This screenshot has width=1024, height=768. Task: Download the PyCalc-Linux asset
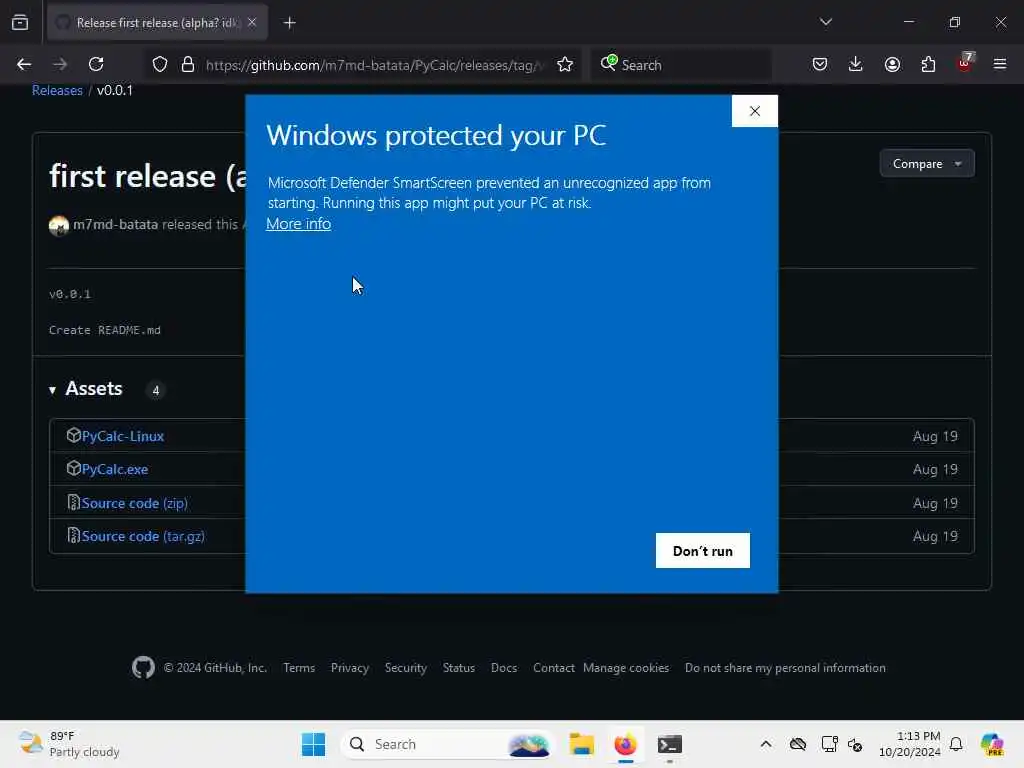click(x=123, y=436)
